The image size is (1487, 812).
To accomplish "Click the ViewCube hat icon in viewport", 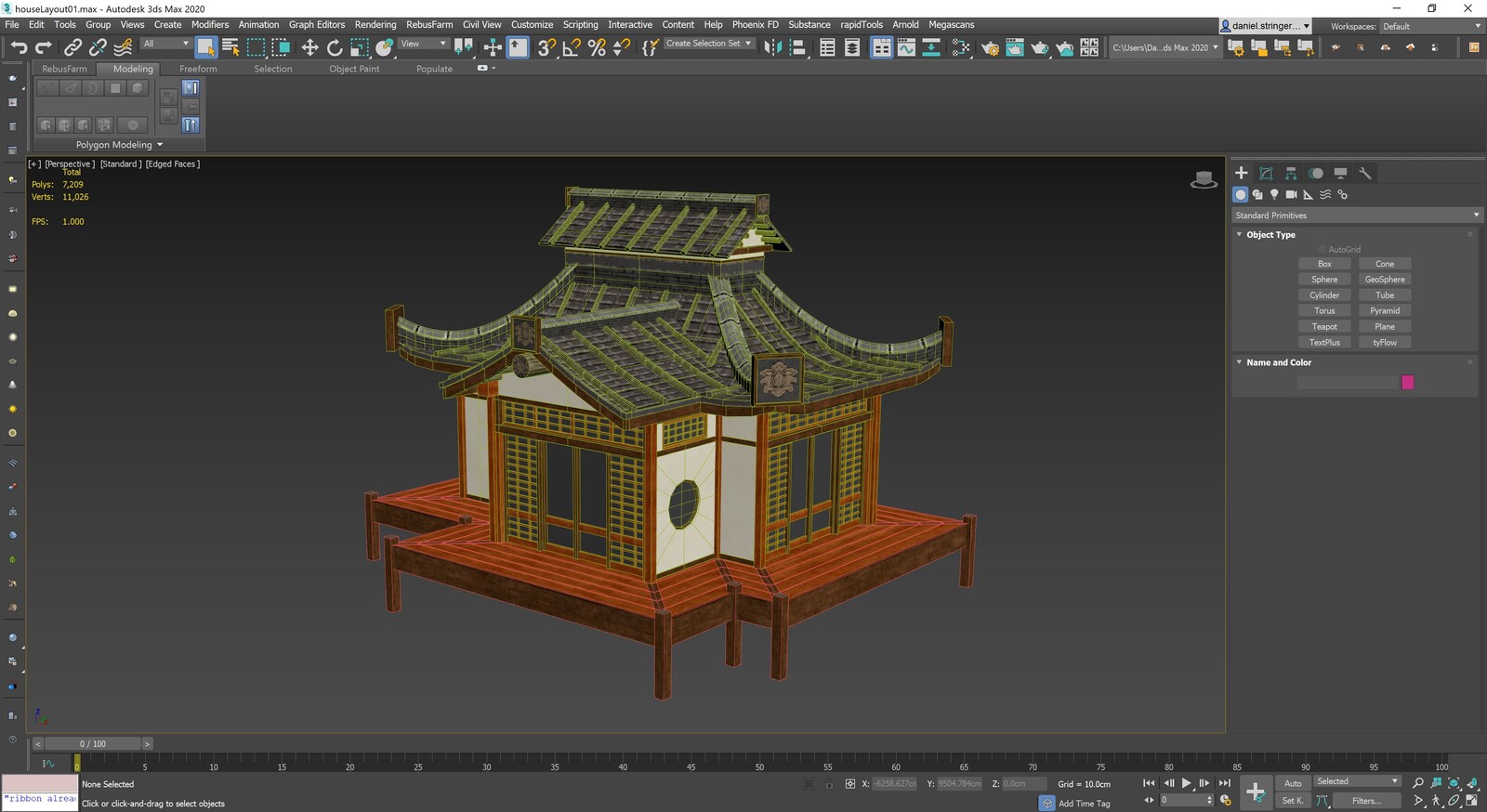I will [x=1204, y=179].
